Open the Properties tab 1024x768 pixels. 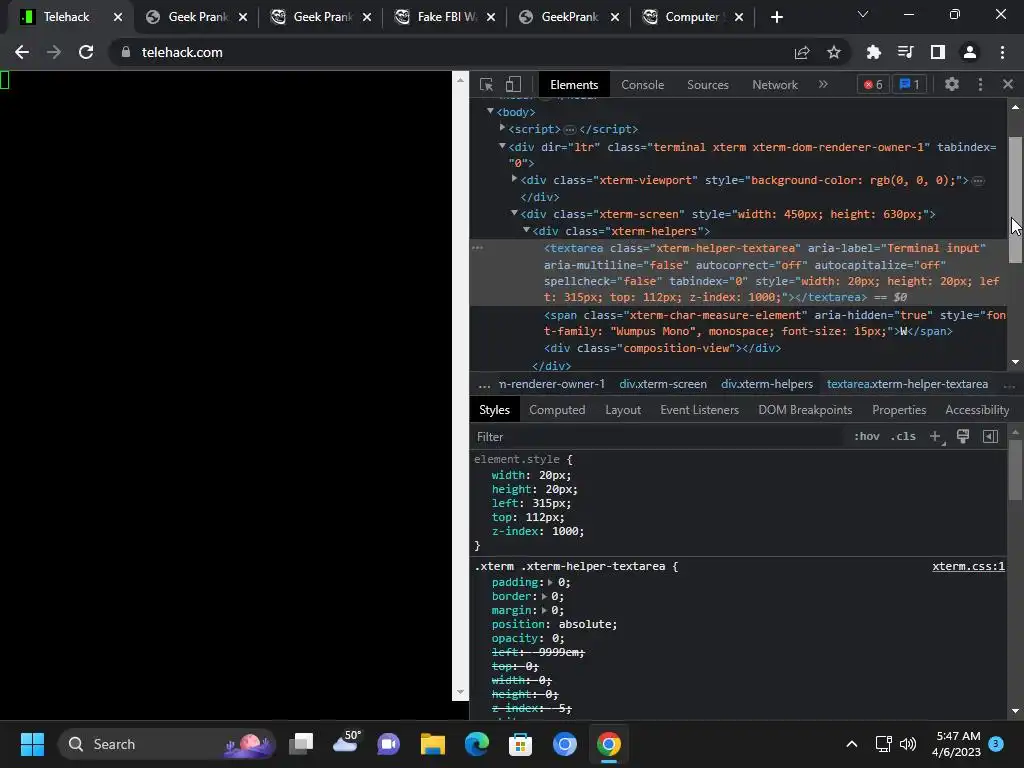899,410
